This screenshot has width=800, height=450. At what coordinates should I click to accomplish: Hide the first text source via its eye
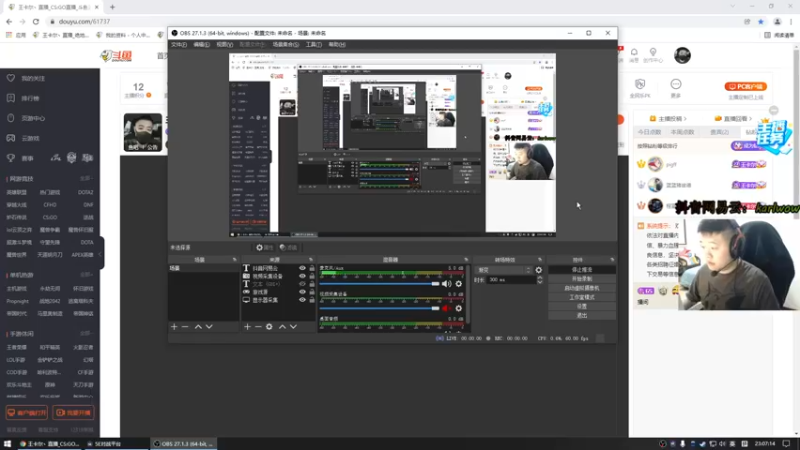[x=302, y=268]
